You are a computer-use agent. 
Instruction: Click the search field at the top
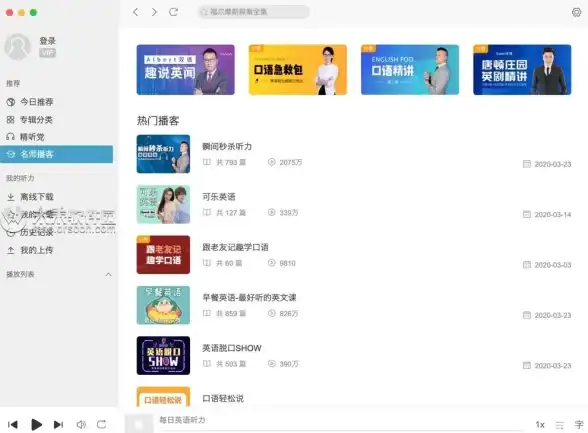254,12
